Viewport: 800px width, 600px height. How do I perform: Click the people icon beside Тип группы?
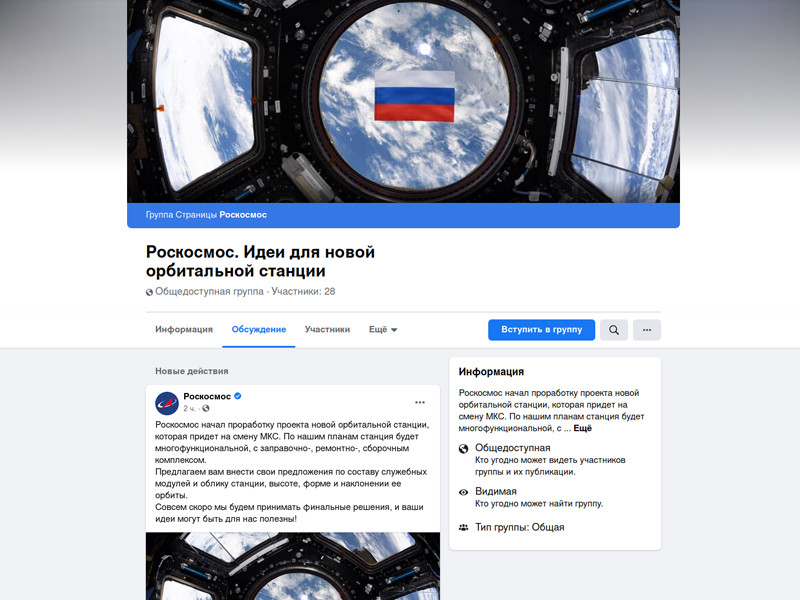pyautogui.click(x=463, y=528)
